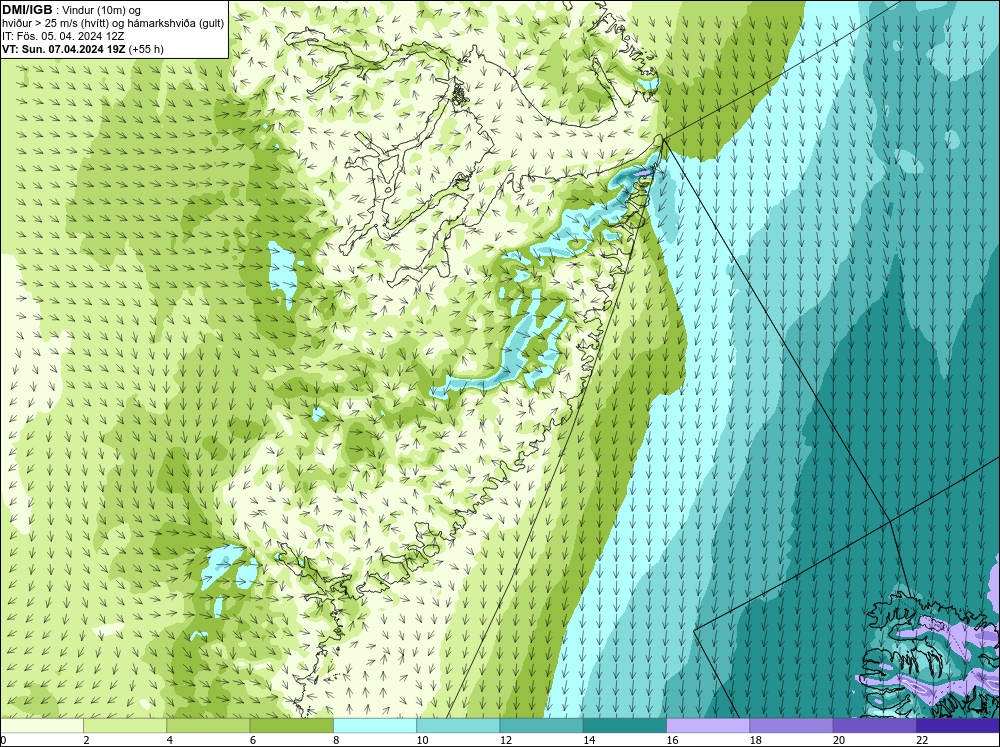
Task: Click the lavender 16–18 m/s legend swatch
Action: (708, 725)
